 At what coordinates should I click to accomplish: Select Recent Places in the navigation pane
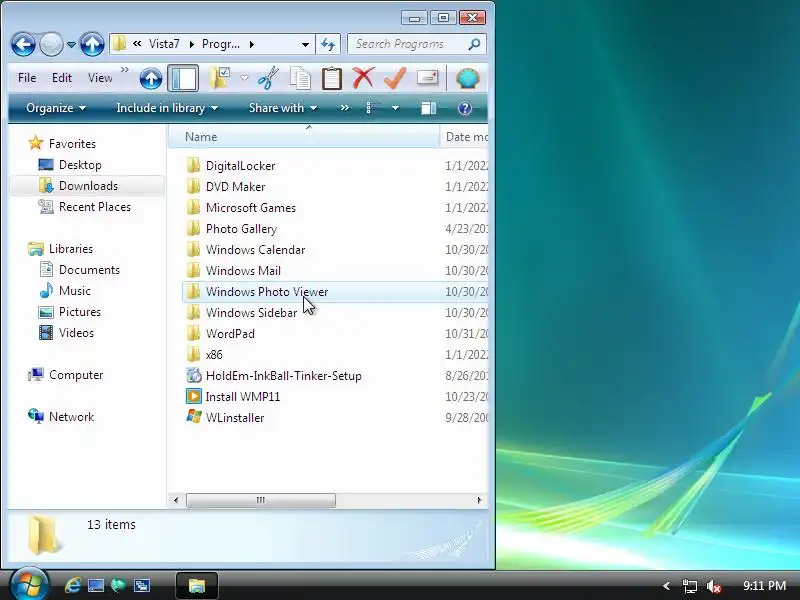coord(94,207)
